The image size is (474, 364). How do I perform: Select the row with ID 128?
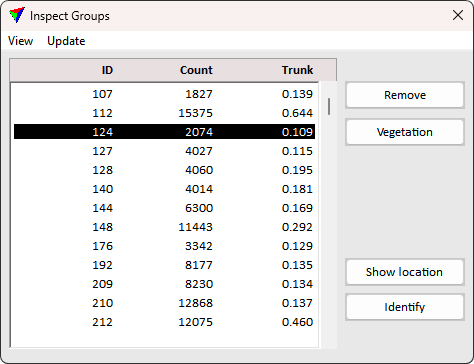point(164,170)
